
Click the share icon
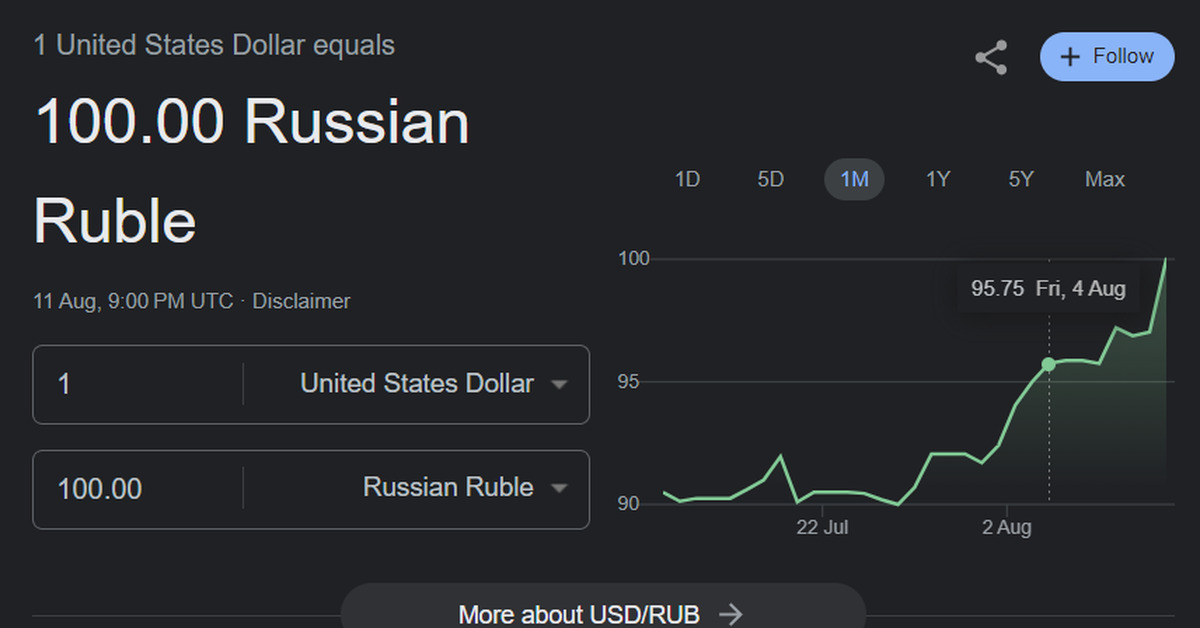click(991, 58)
